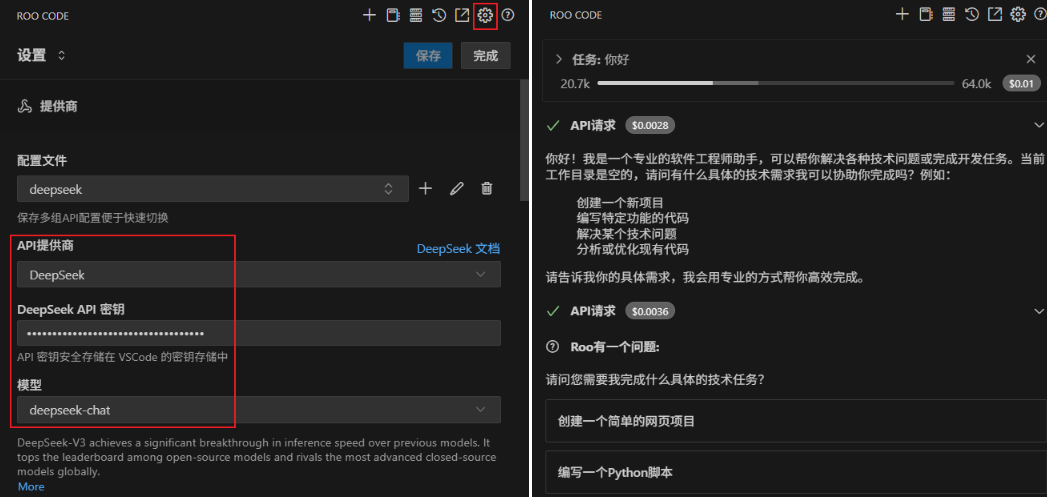The image size is (1047, 497).
Task: Open settings gear in left Roo Code panel
Action: [x=486, y=15]
